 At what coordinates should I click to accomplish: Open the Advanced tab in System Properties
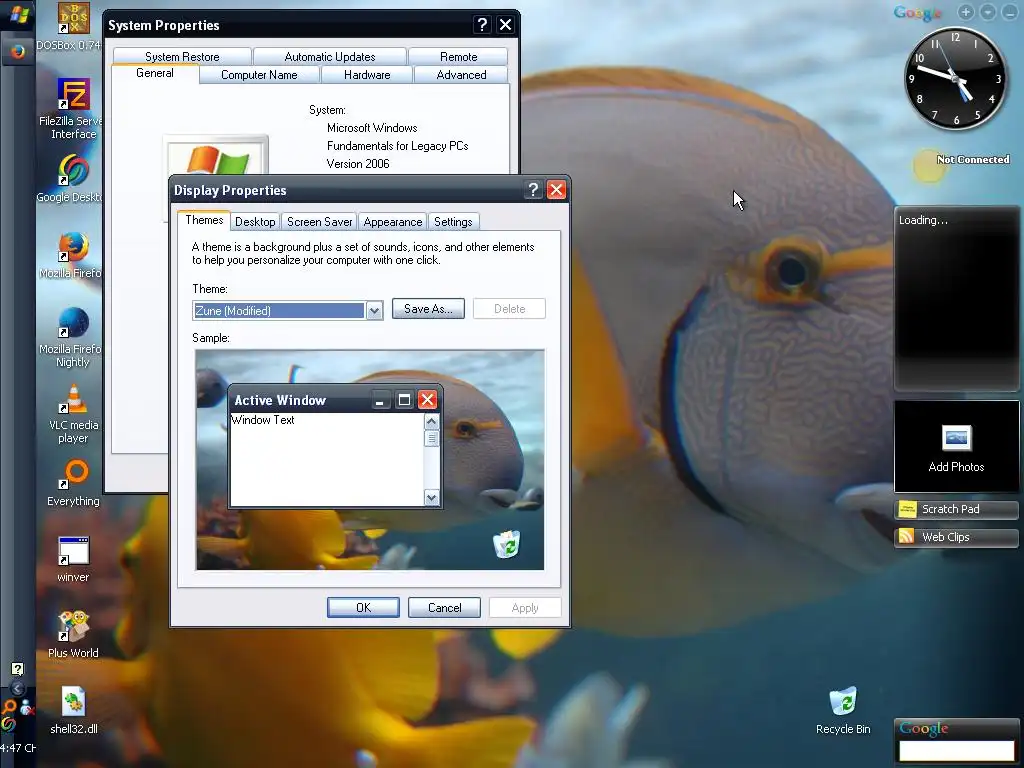tap(461, 74)
